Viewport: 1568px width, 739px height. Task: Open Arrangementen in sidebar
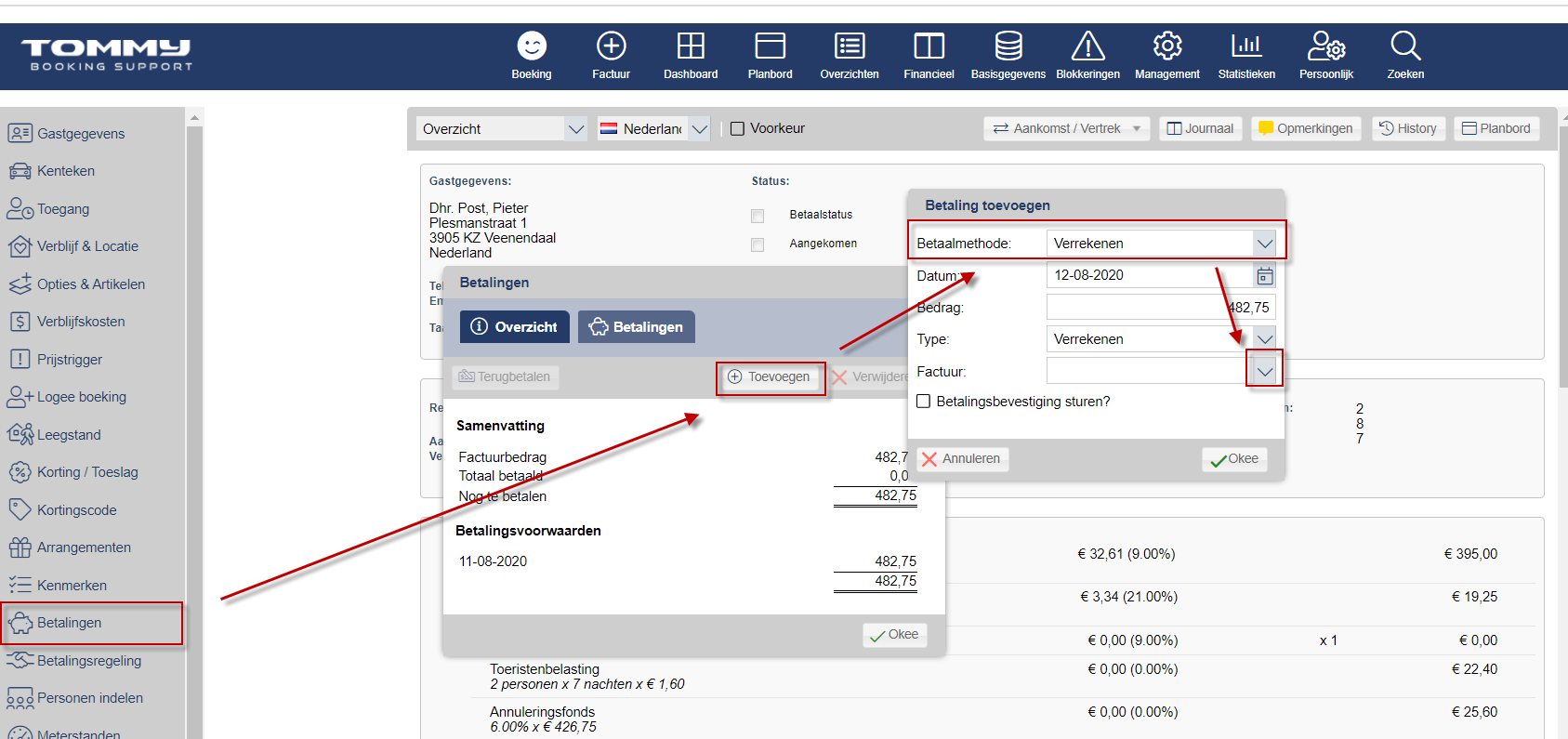[x=84, y=548]
